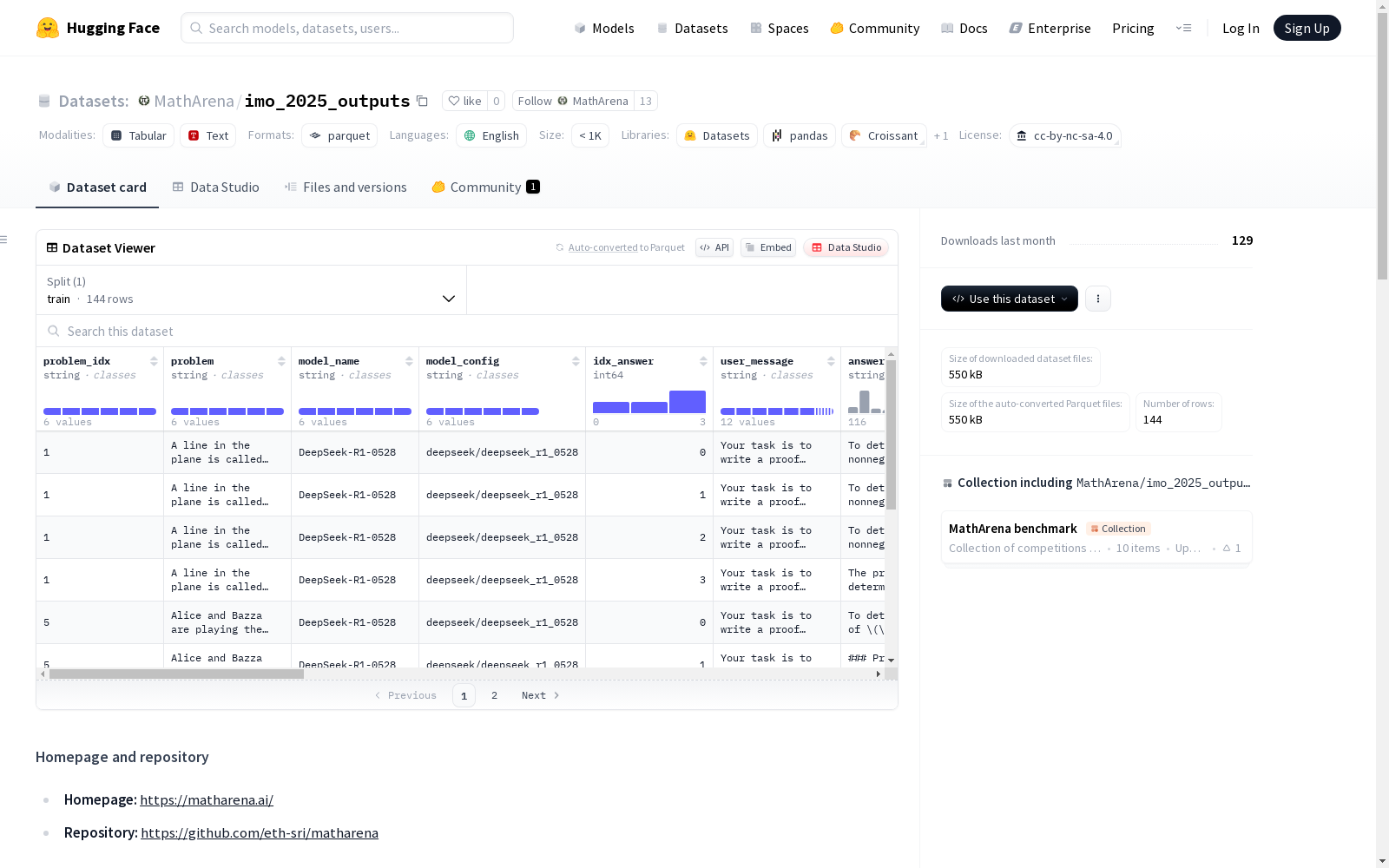
Task: Go to Models in top navigation
Action: [x=604, y=28]
